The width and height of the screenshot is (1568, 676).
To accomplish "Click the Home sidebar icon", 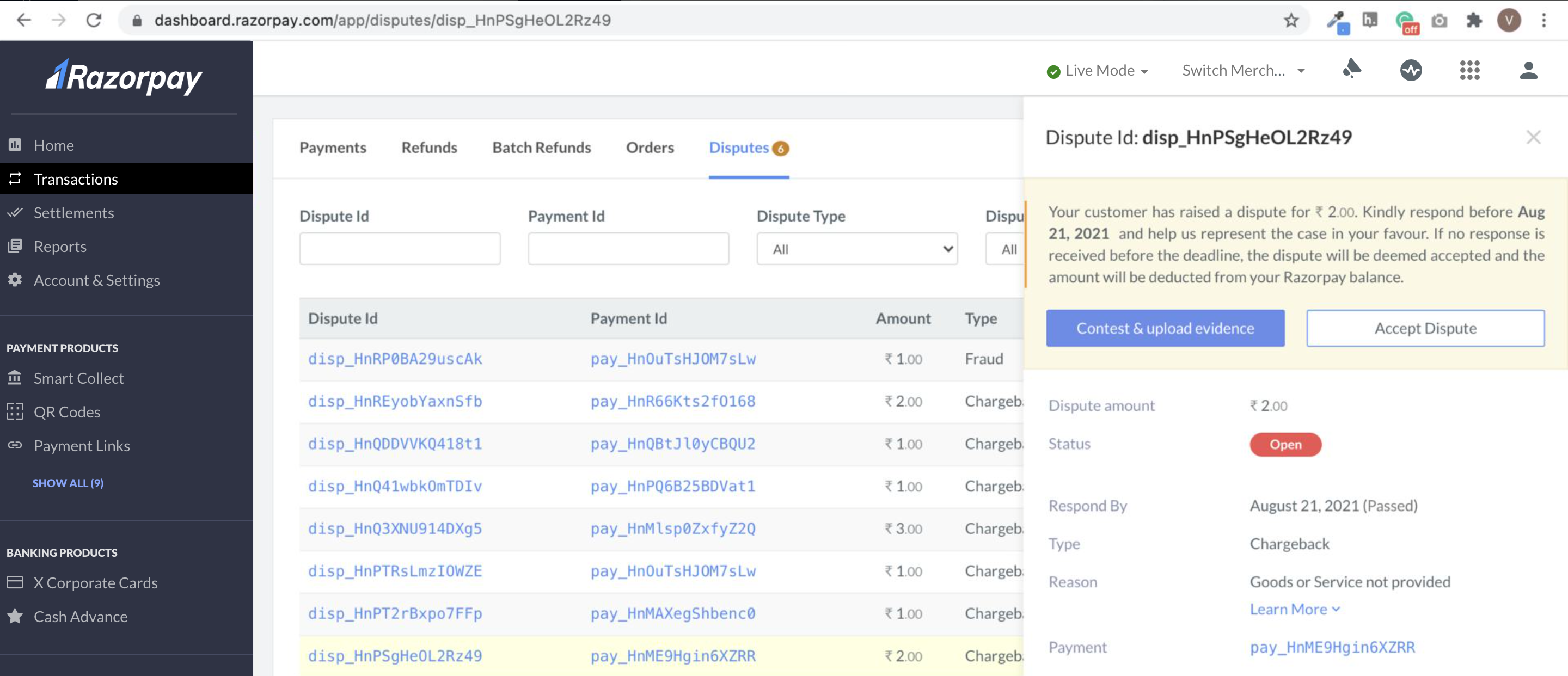I will (x=15, y=145).
